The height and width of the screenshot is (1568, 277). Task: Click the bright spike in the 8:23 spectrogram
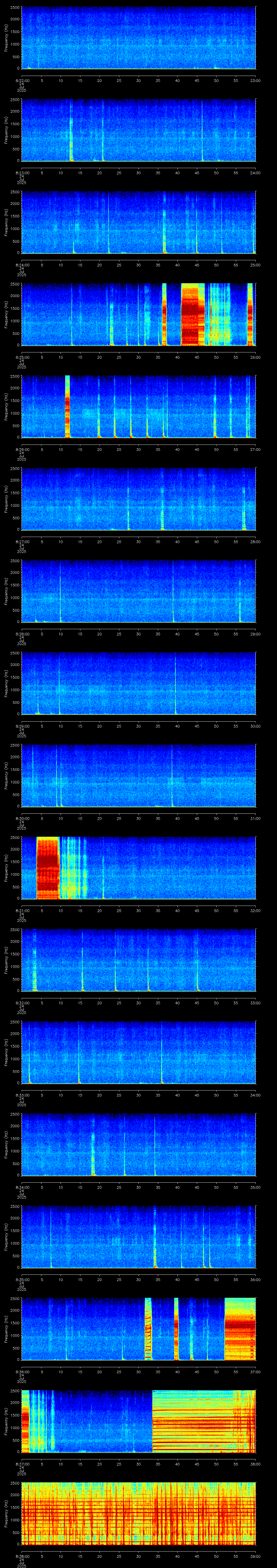tap(71, 130)
